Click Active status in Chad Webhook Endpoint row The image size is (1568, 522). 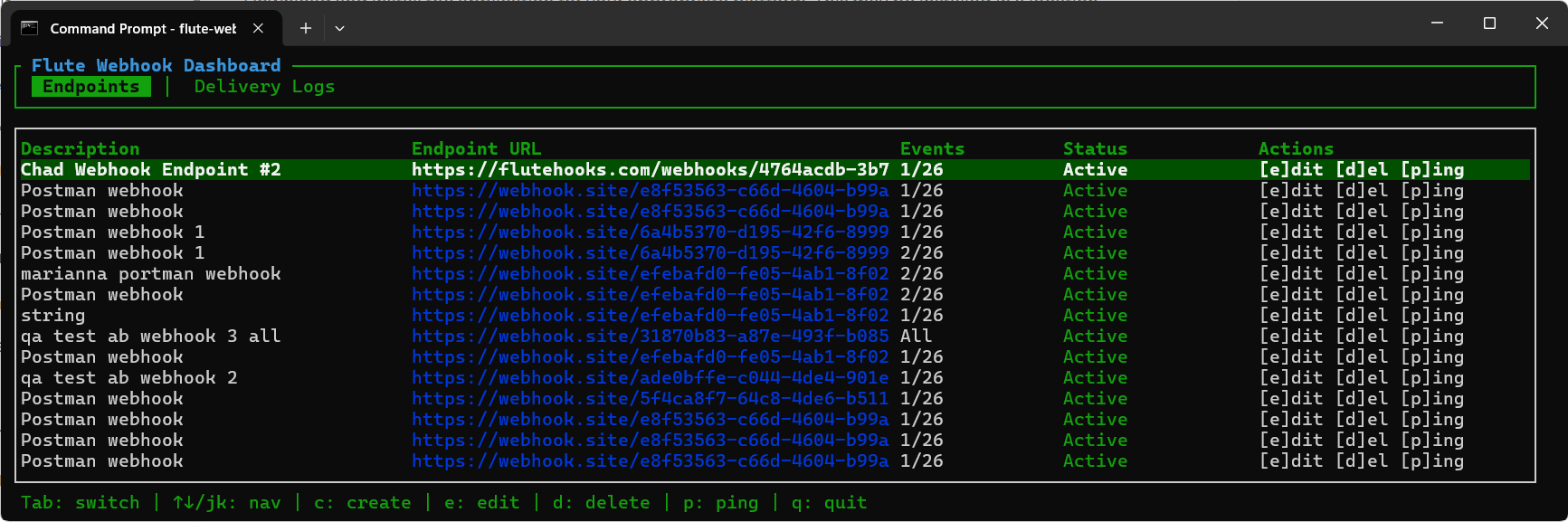(1095, 170)
